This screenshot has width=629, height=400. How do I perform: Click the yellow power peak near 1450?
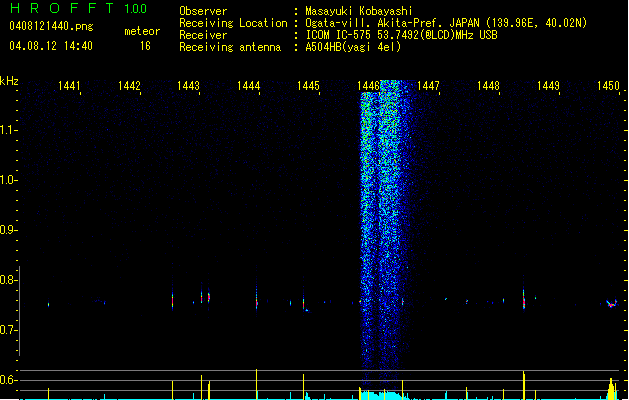(611, 389)
